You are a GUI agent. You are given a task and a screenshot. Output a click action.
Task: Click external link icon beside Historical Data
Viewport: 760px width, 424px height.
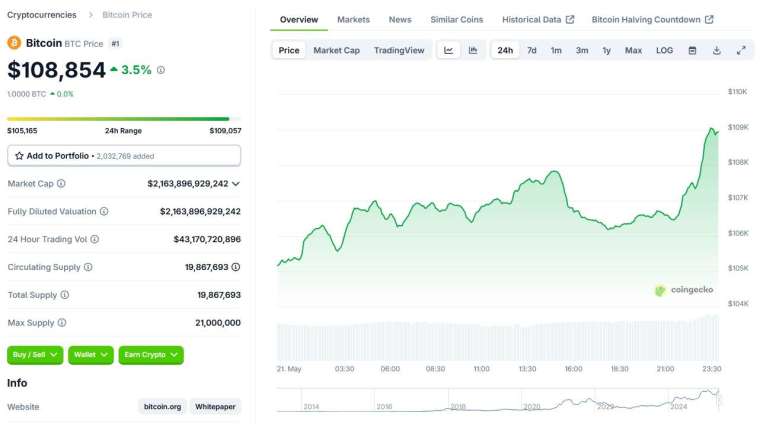coord(570,19)
